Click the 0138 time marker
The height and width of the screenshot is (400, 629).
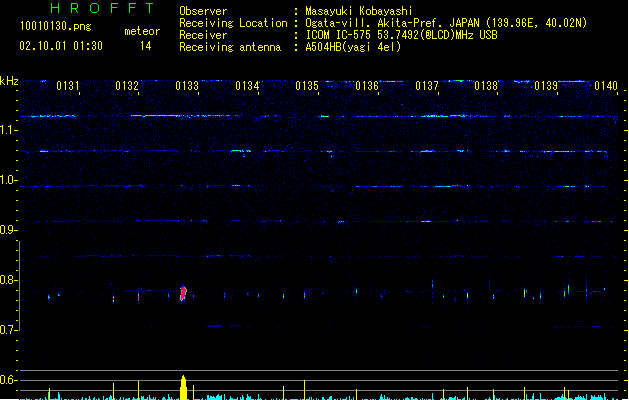[x=486, y=86]
